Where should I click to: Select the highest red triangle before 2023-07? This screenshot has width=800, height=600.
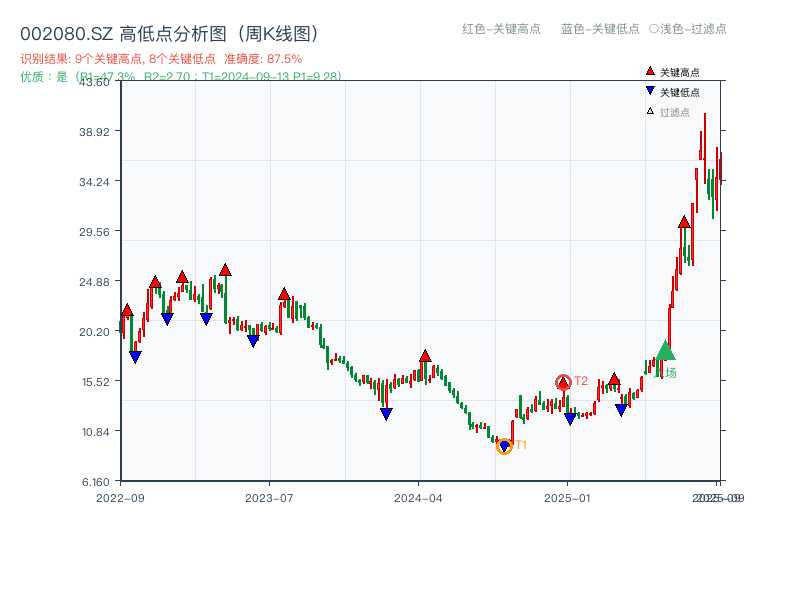(225, 270)
